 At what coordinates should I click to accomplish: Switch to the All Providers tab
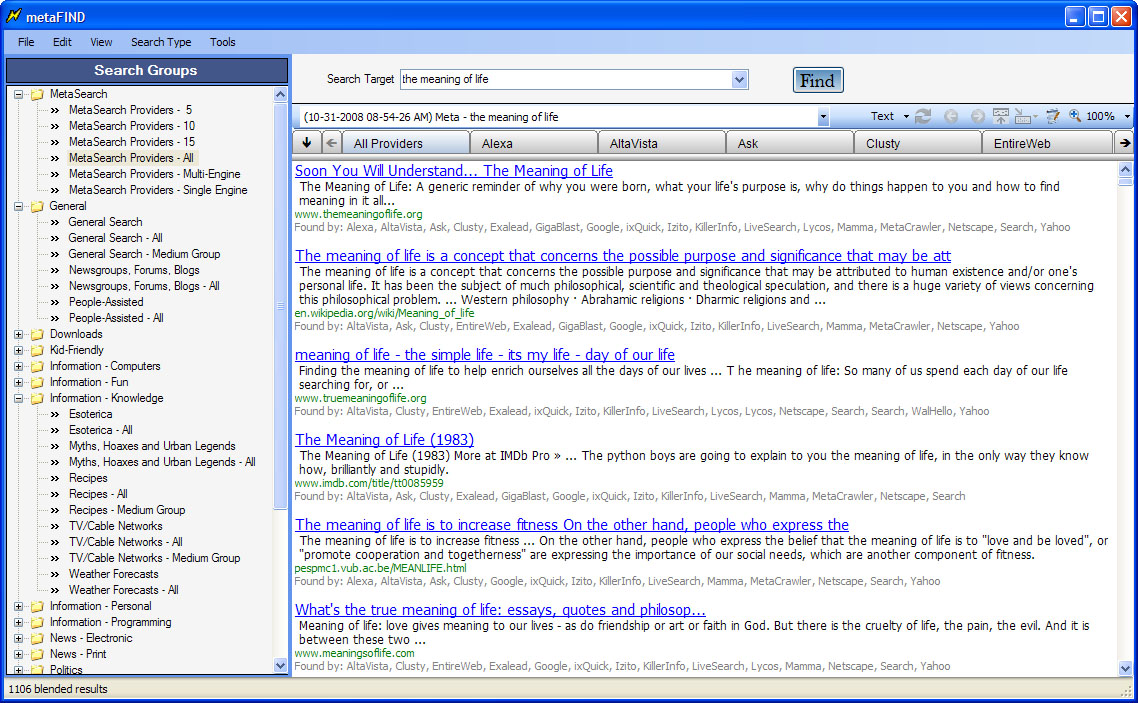click(x=405, y=143)
